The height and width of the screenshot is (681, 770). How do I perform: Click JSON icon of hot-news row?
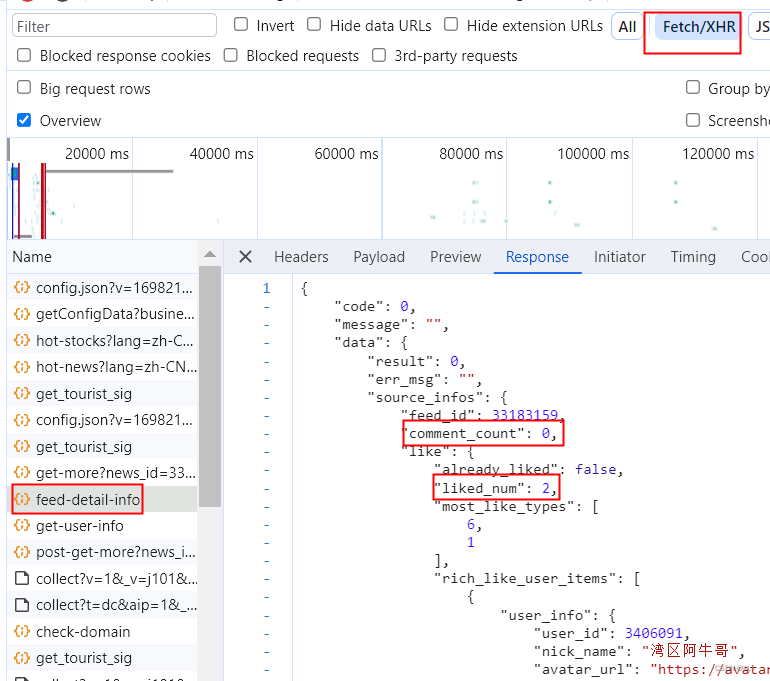(x=22, y=366)
